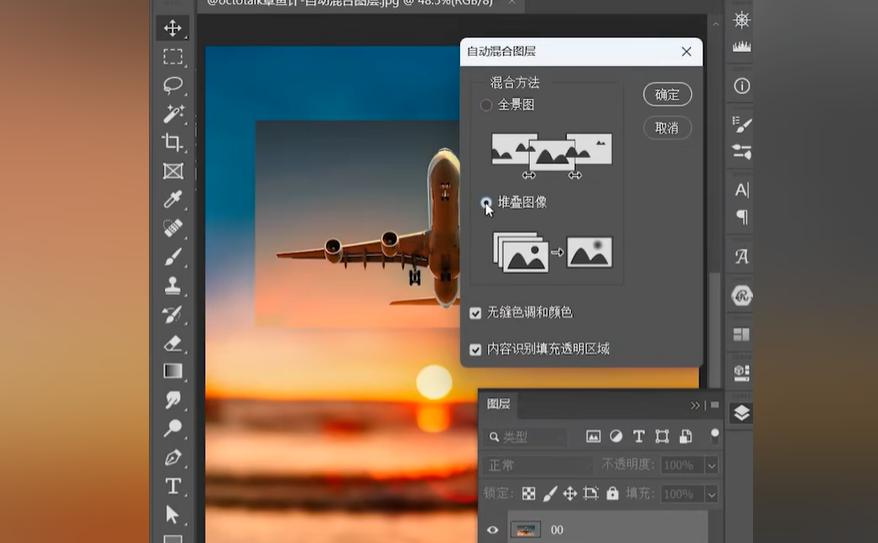This screenshot has width=878, height=543.
Task: Open the opacity (不透明度) dropdown arrow
Action: 711,466
